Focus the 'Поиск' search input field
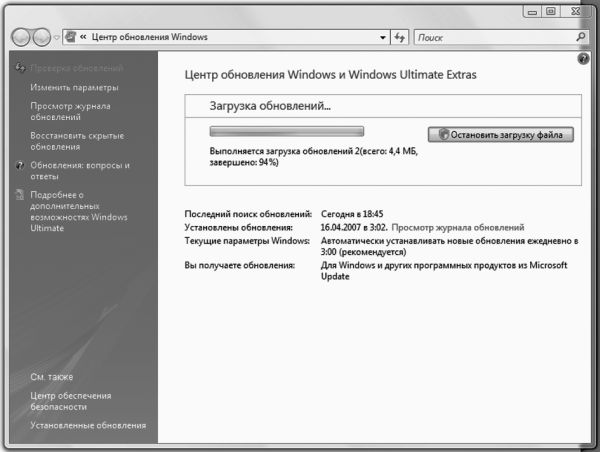The image size is (600, 452). pos(490,37)
